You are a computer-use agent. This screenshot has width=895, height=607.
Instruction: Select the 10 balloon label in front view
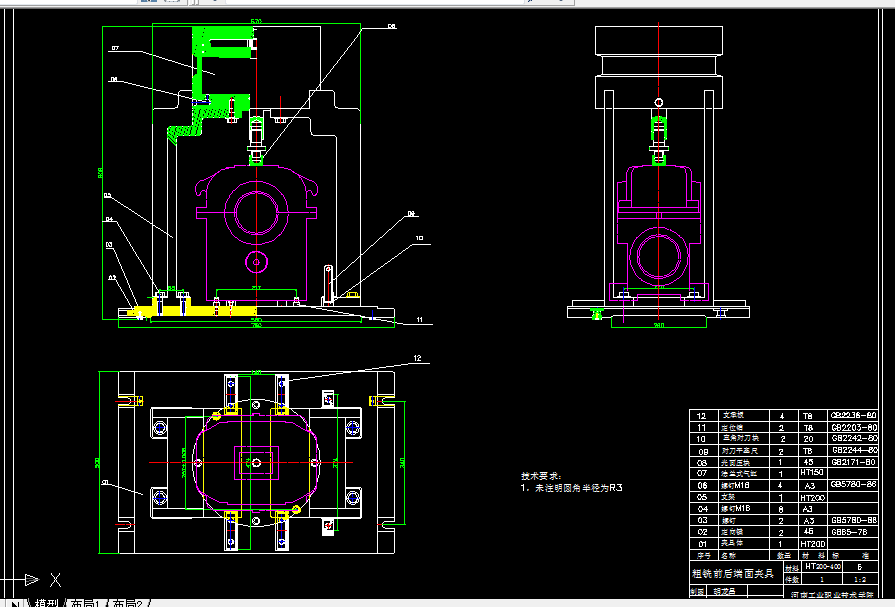(x=419, y=238)
